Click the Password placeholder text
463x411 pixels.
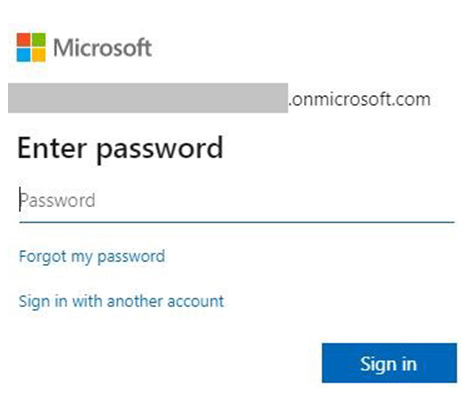[x=57, y=201]
